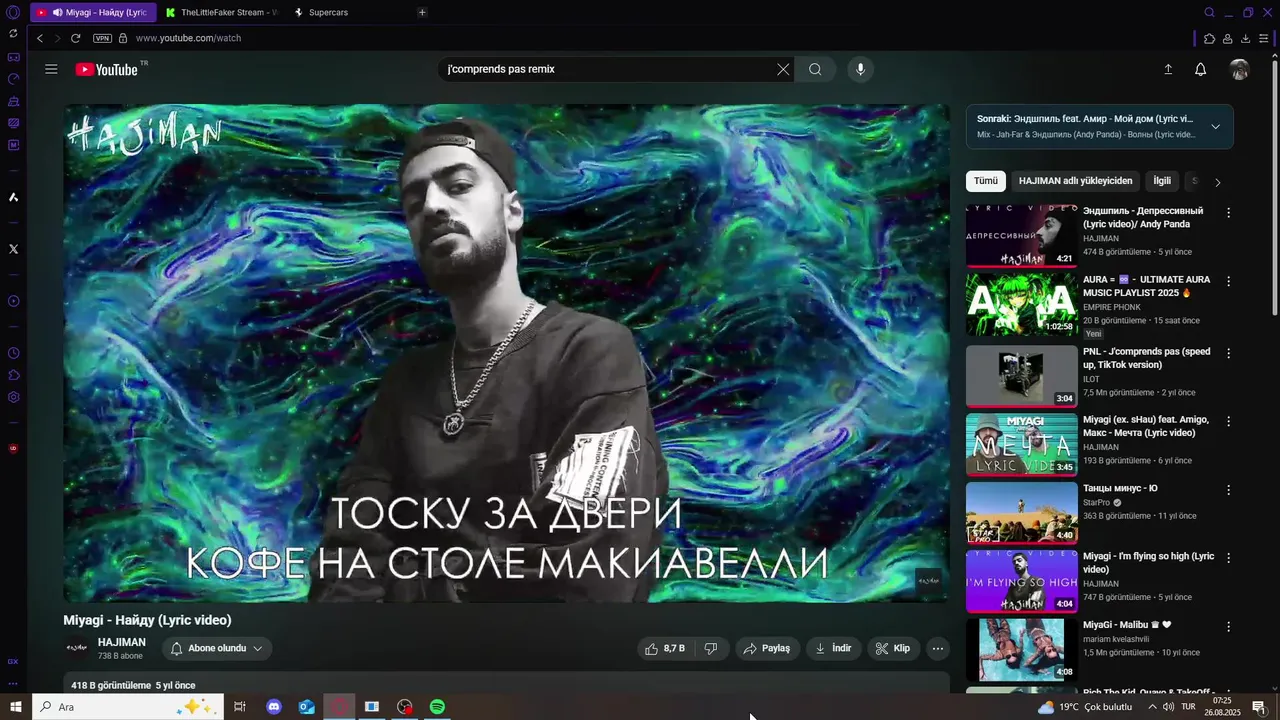Viewport: 1280px width, 720px height.
Task: Open the Opera GX menu logo
Action: click(13, 12)
